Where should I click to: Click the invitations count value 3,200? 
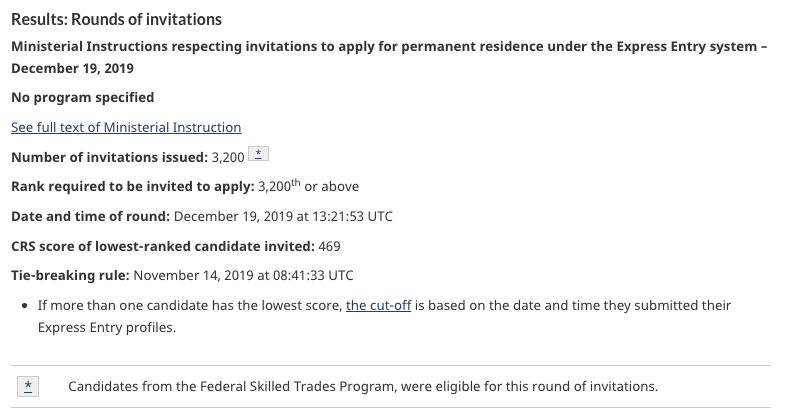[228, 157]
